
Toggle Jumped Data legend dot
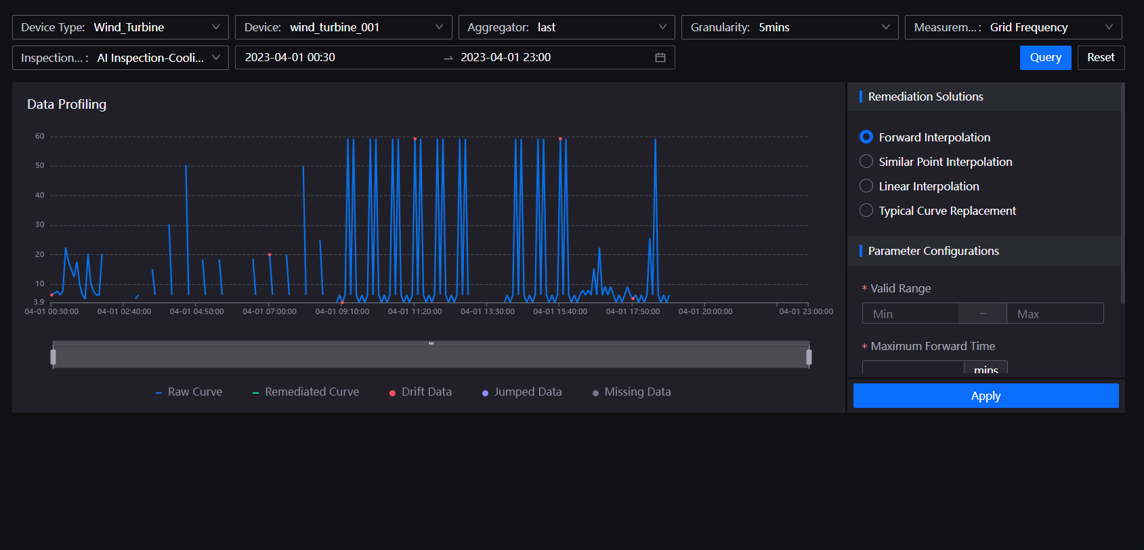[485, 393]
